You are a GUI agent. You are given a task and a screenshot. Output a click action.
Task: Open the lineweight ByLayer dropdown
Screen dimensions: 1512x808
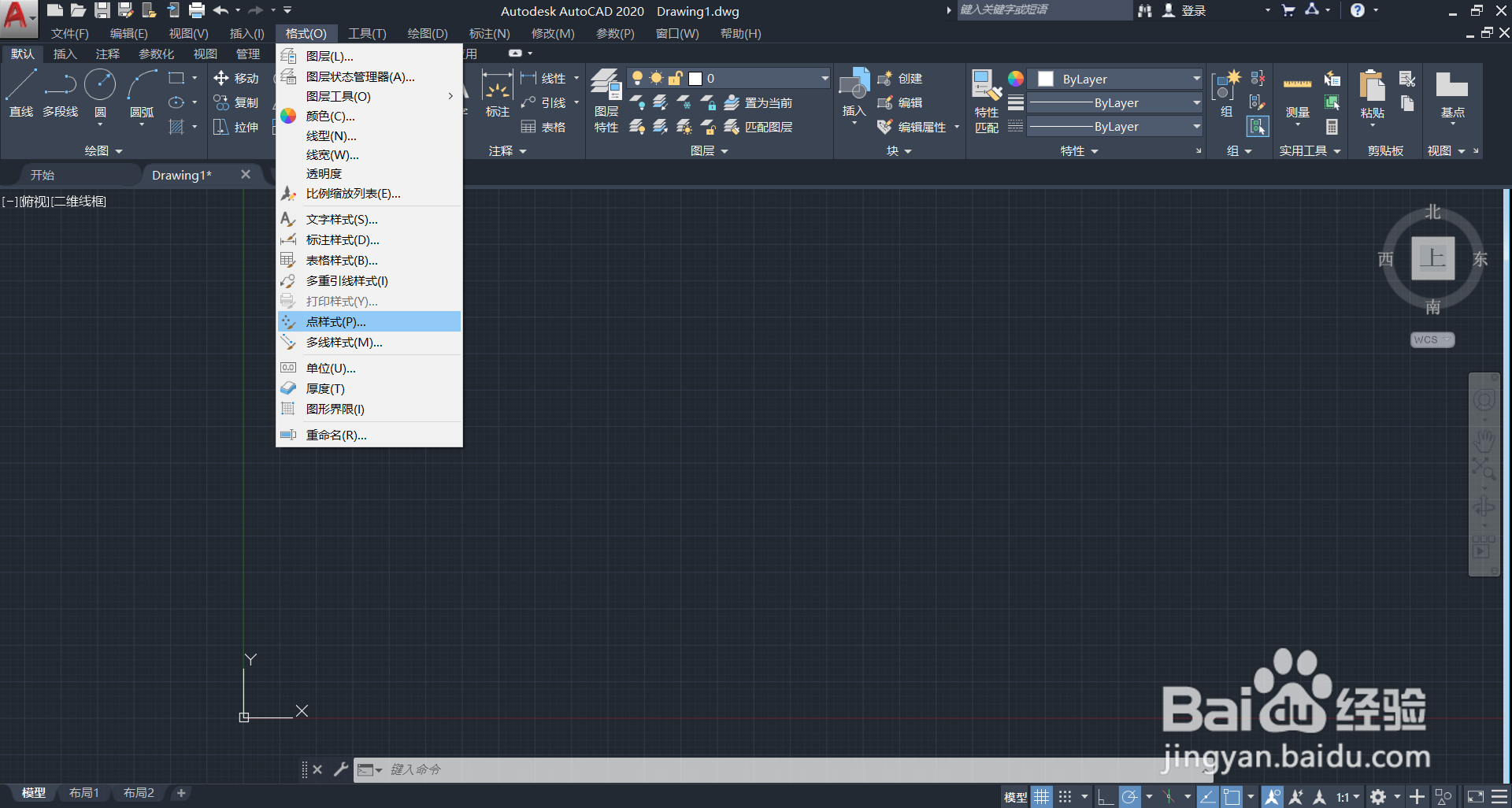1116,102
